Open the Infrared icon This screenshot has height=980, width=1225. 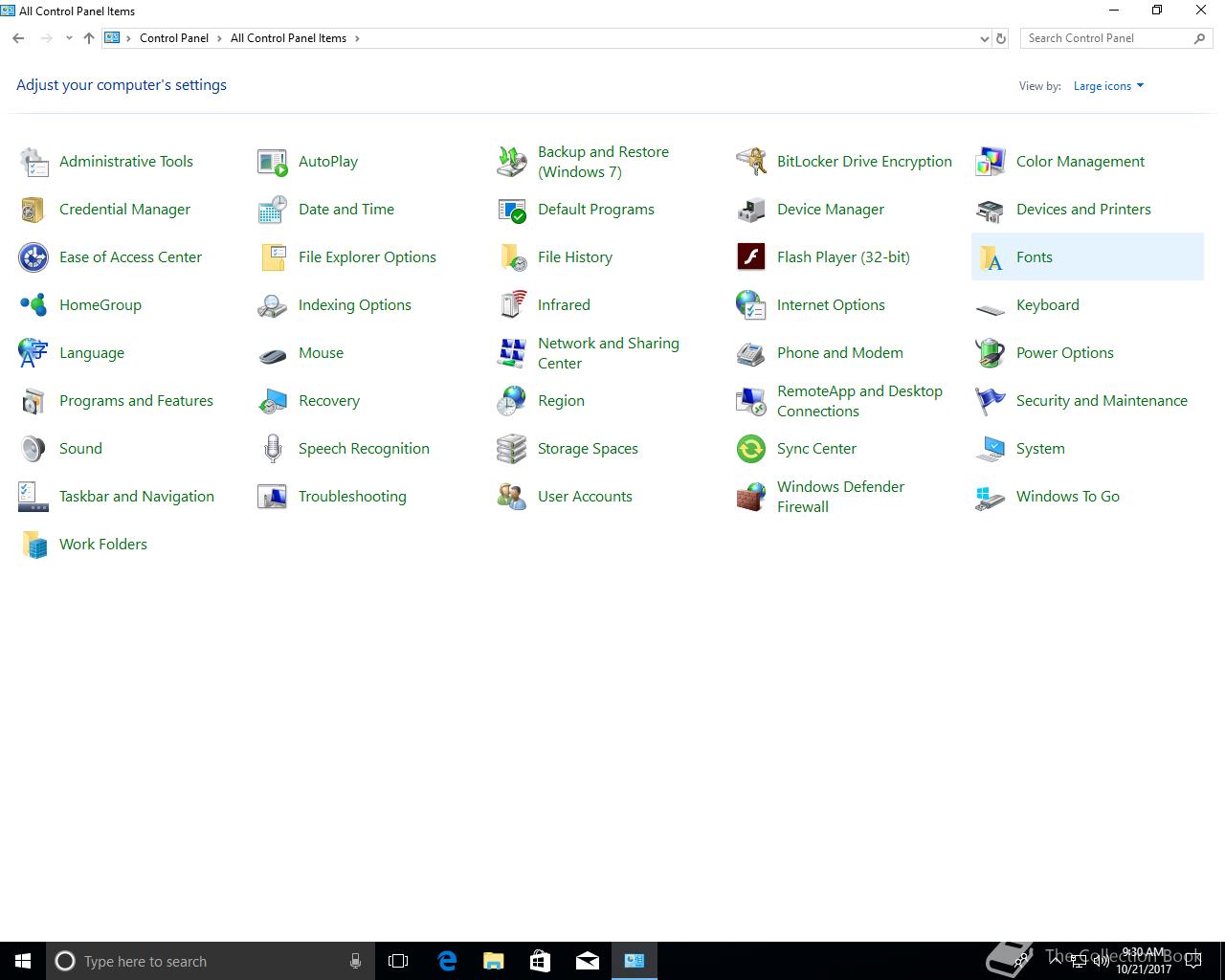click(512, 305)
